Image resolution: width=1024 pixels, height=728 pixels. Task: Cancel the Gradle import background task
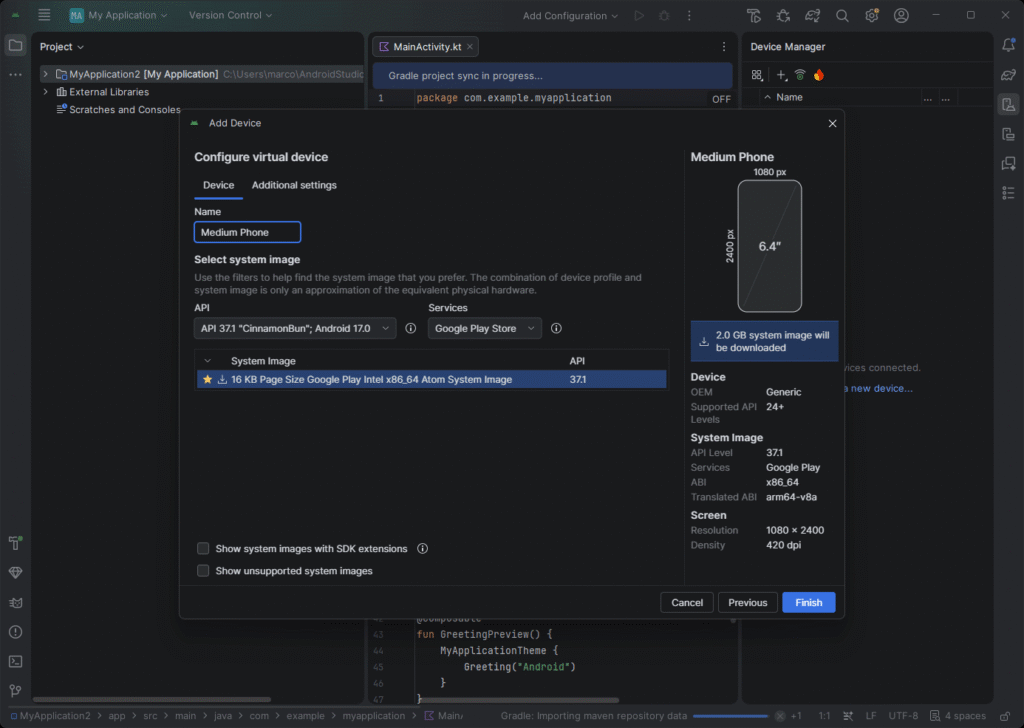[780, 716]
